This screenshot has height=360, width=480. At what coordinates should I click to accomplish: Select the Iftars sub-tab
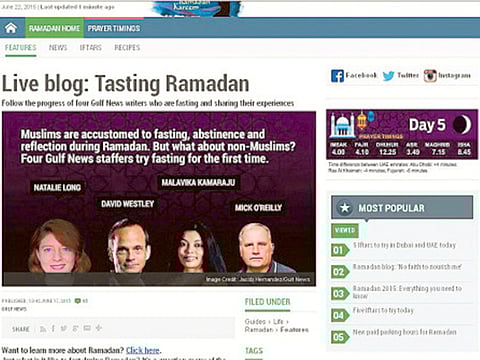[x=90, y=48]
